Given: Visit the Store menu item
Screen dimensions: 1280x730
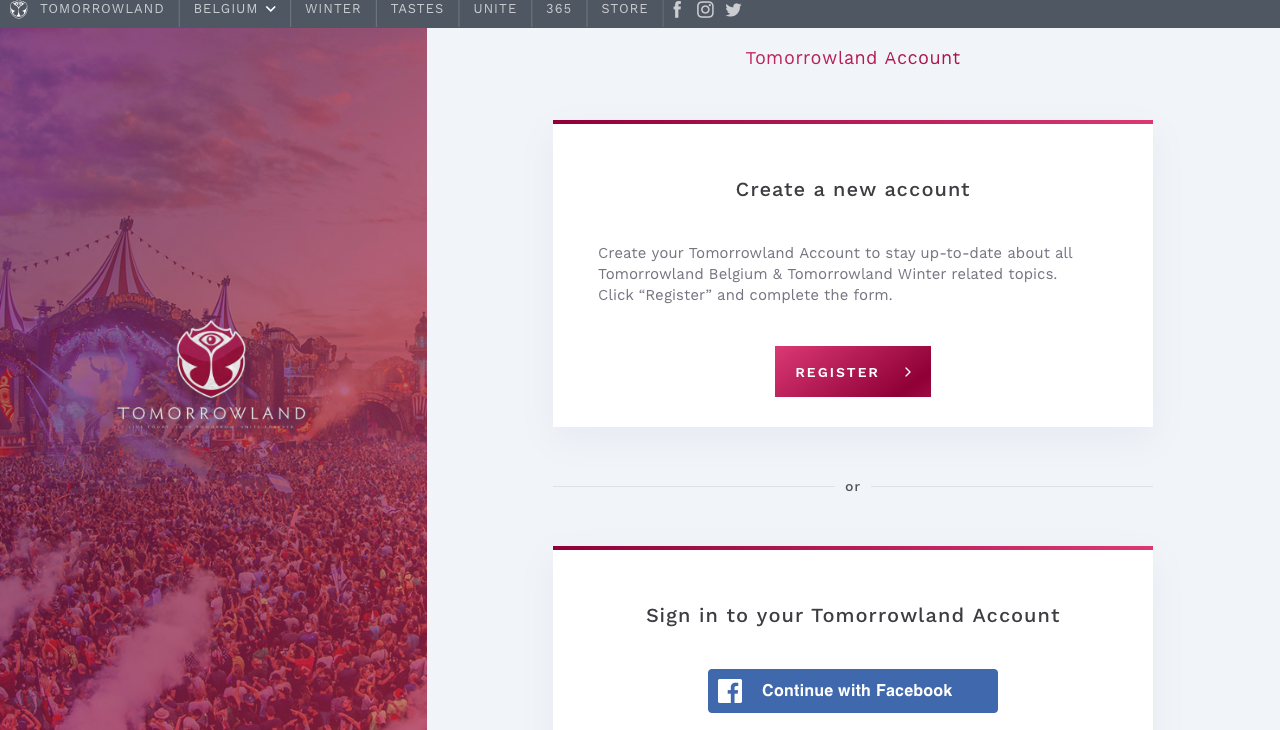Looking at the screenshot, I should [624, 9].
